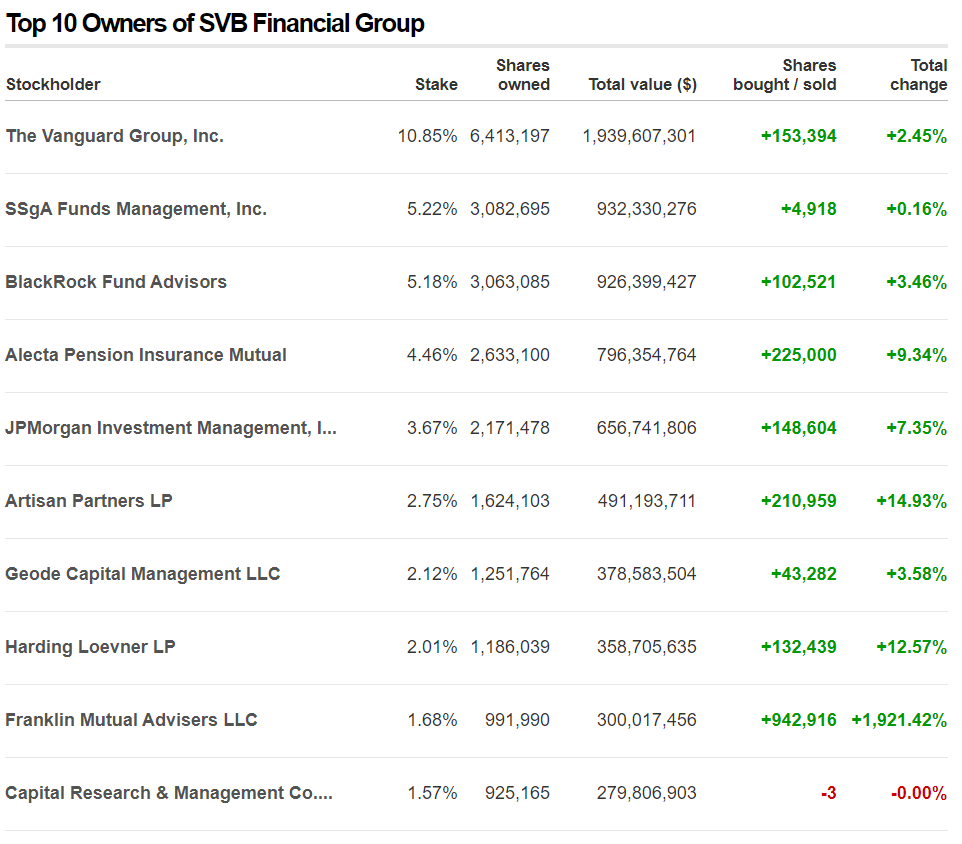Select total value 656,741,806
The height and width of the screenshot is (844, 962).
pyautogui.click(x=647, y=428)
